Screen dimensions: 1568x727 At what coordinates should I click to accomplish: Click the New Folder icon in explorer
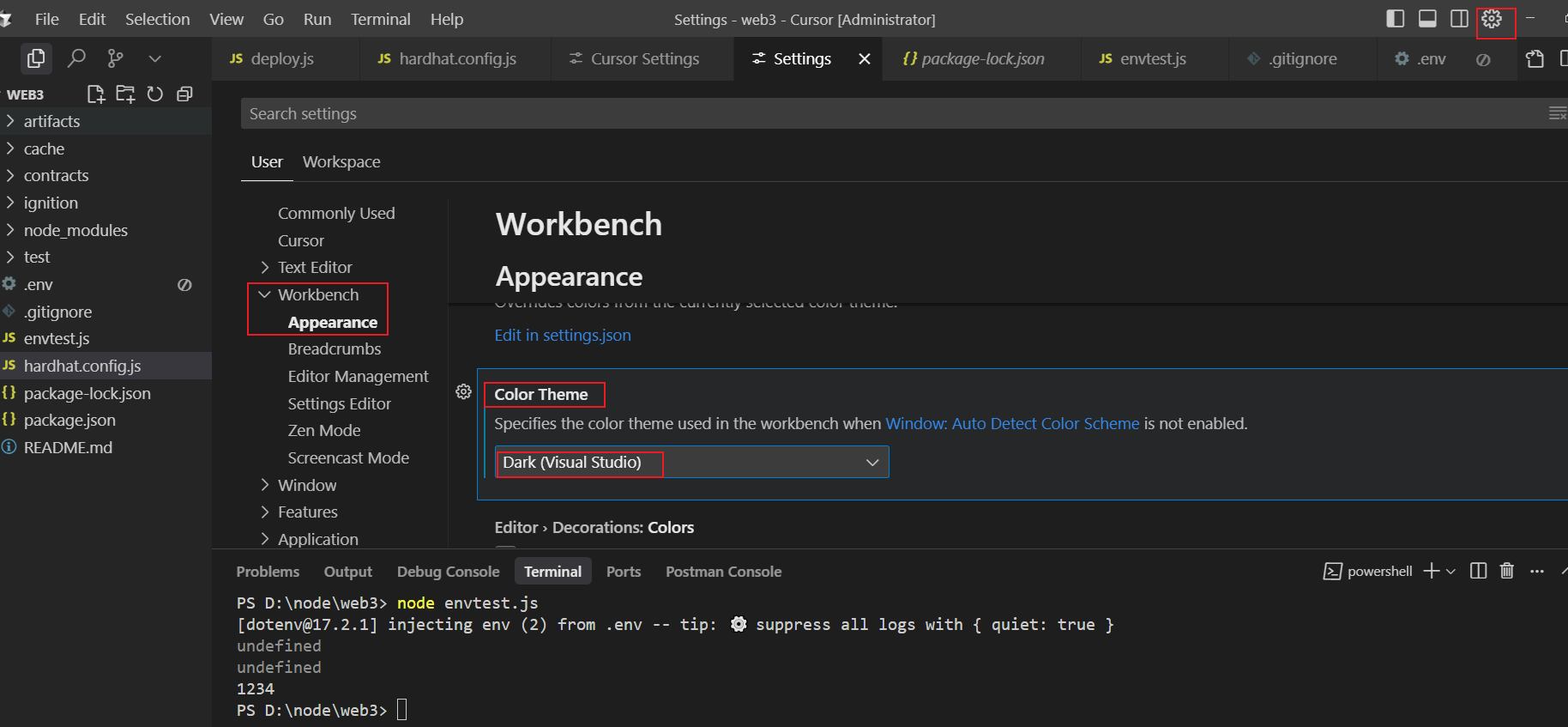(x=125, y=94)
